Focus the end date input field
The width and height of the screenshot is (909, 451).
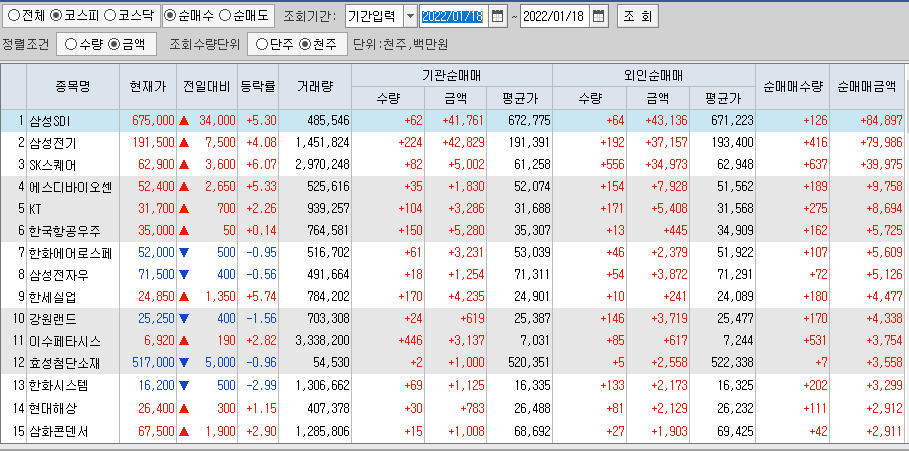[x=556, y=16]
